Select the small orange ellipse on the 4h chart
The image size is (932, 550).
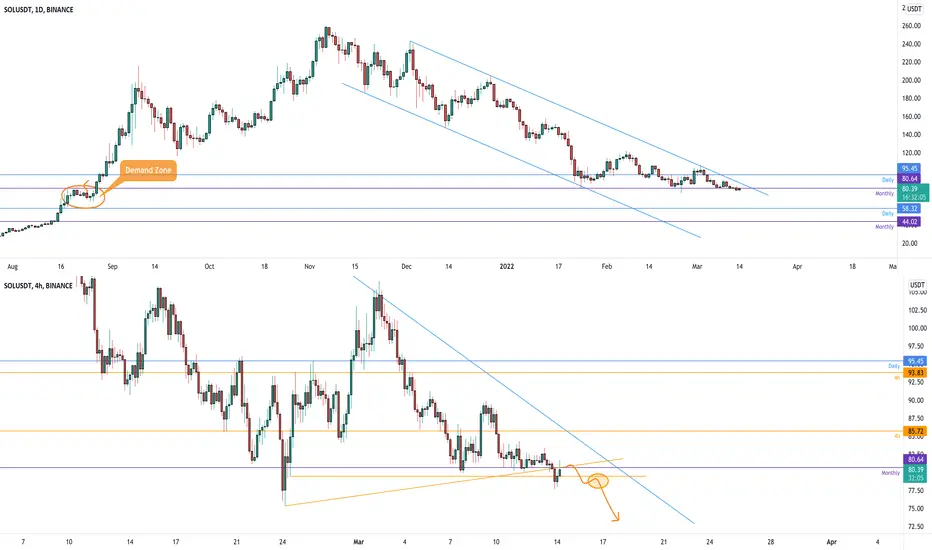pos(598,480)
